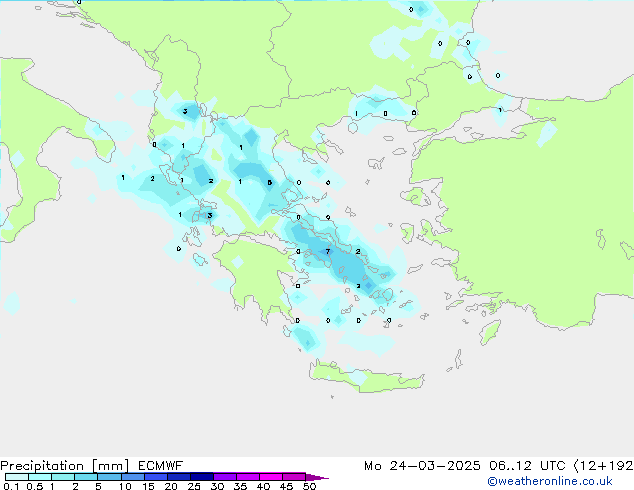Click the "5" precipitation value in central Greece
The image size is (634, 490).
click(x=270, y=183)
